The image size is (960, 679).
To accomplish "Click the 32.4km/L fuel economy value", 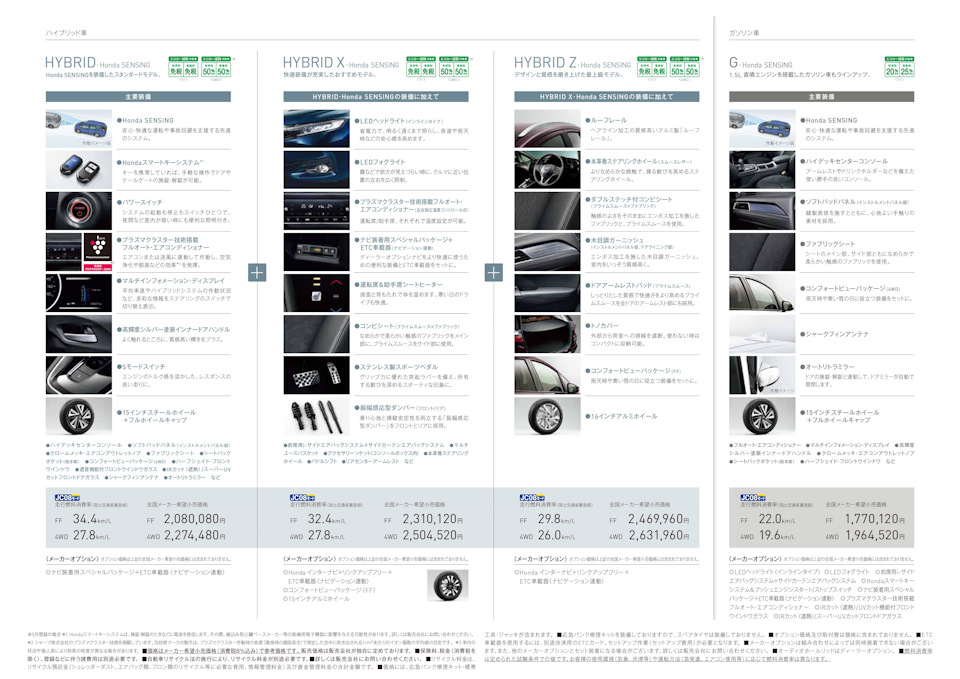I will (327, 519).
